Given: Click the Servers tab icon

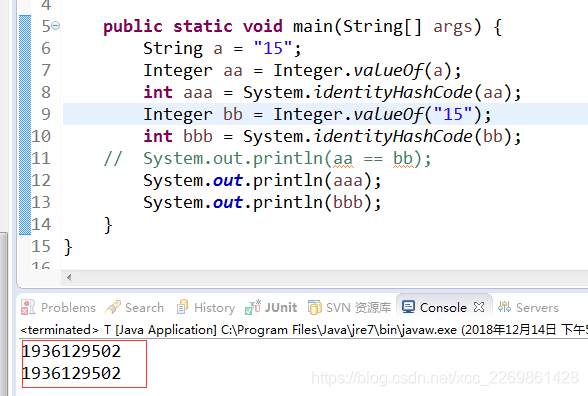Looking at the screenshot, I should [504, 307].
